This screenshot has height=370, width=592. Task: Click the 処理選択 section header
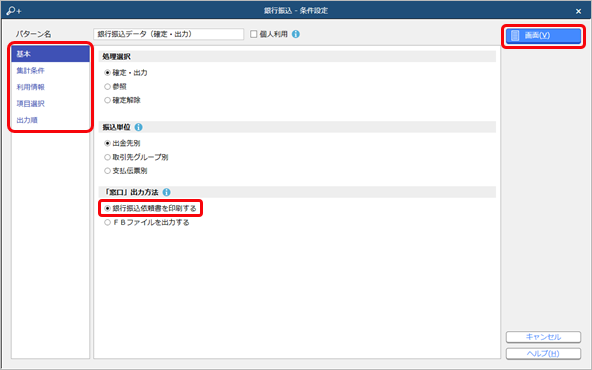click(297, 57)
